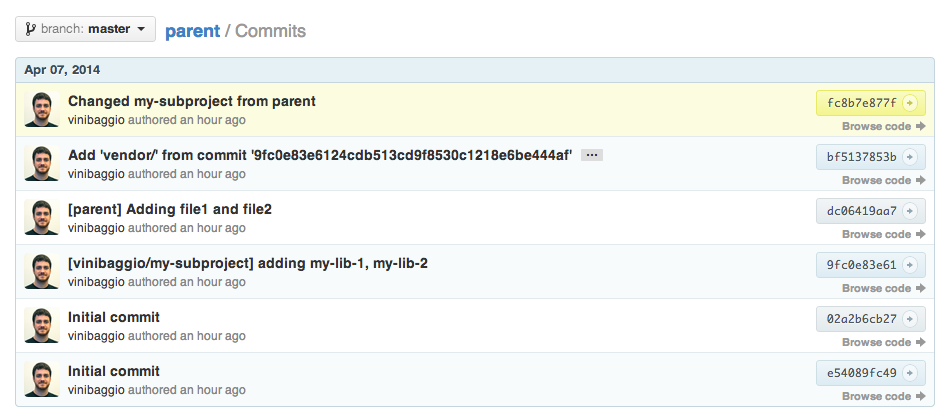
Task: Click arrow icon beside hash dc06419aa7
Action: point(910,211)
